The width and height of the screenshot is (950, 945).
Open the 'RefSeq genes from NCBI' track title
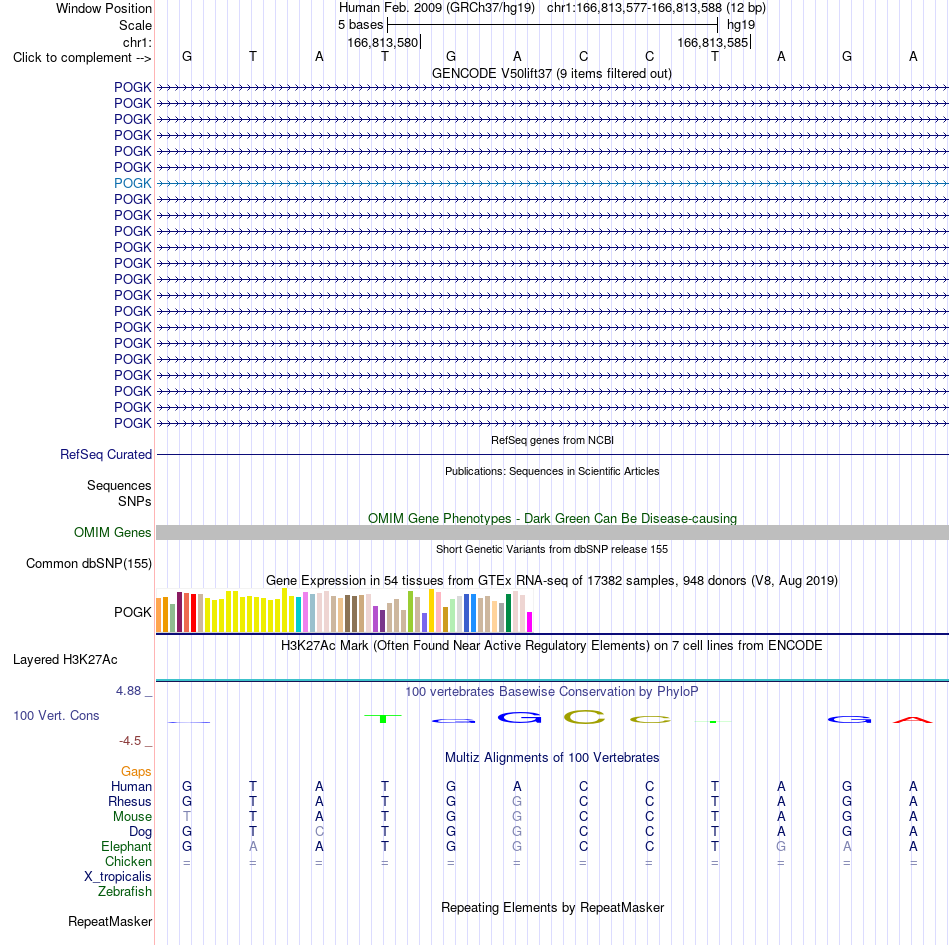[552, 440]
